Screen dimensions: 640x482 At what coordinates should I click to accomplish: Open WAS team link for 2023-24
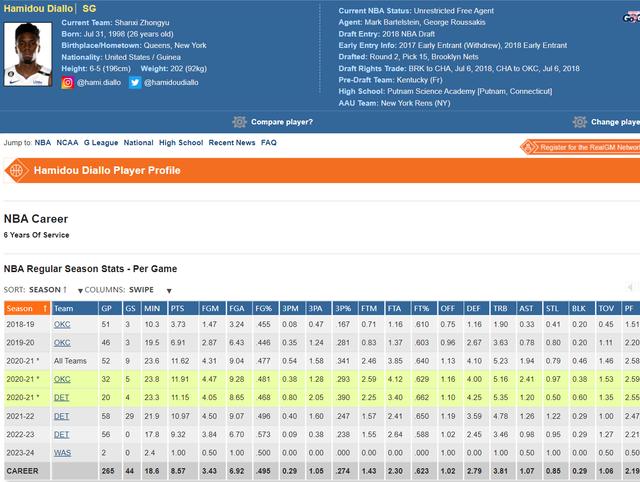[x=62, y=453]
